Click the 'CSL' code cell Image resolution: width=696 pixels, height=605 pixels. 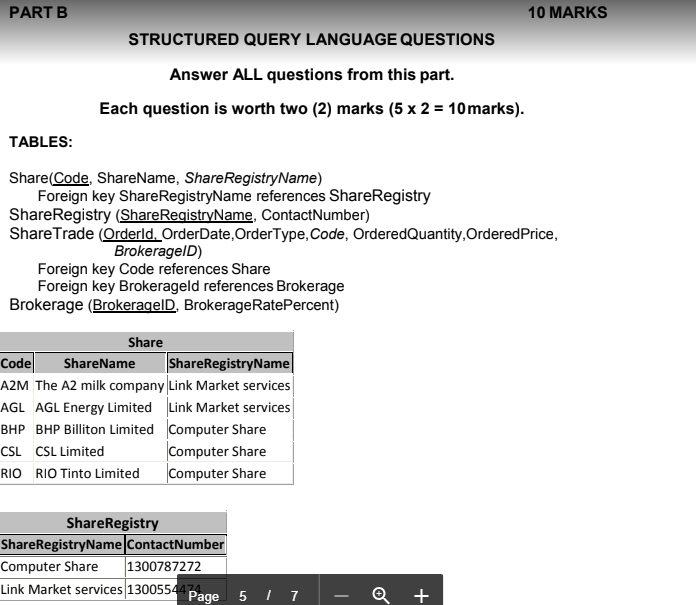click(11, 451)
